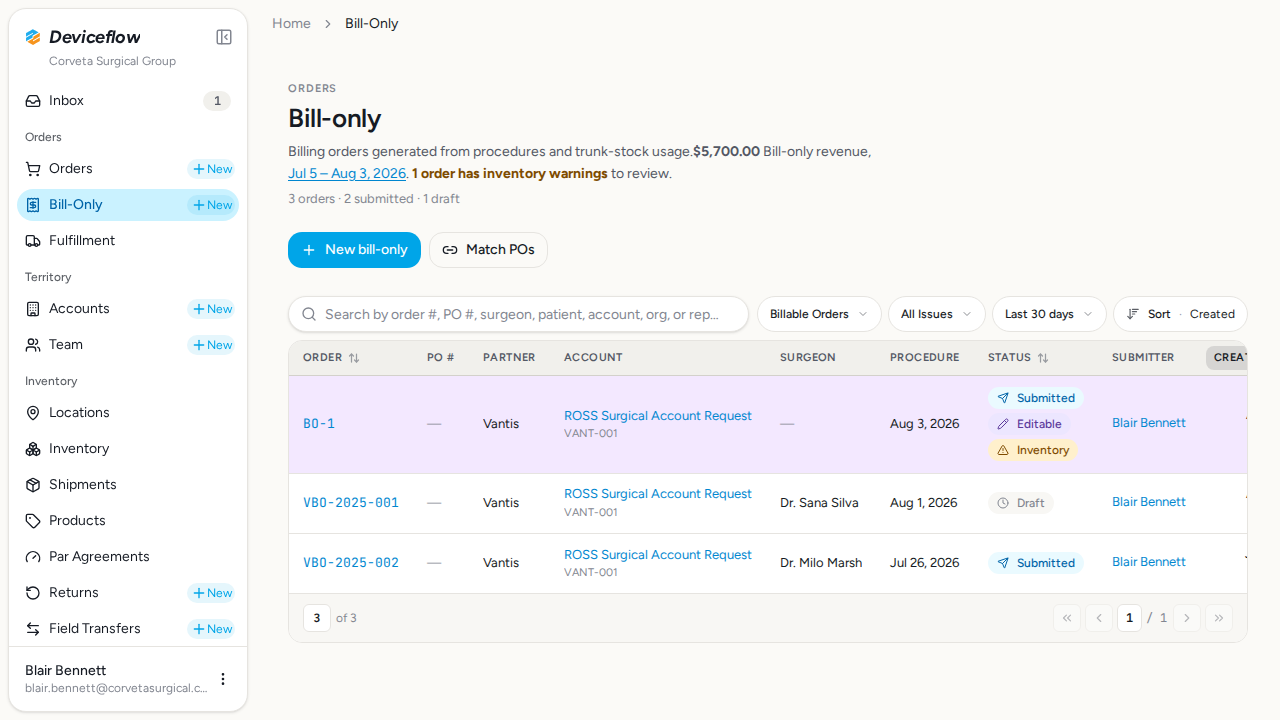Screen dimensions: 1280x720
Task: Click the search magnifier icon
Action: [309, 314]
